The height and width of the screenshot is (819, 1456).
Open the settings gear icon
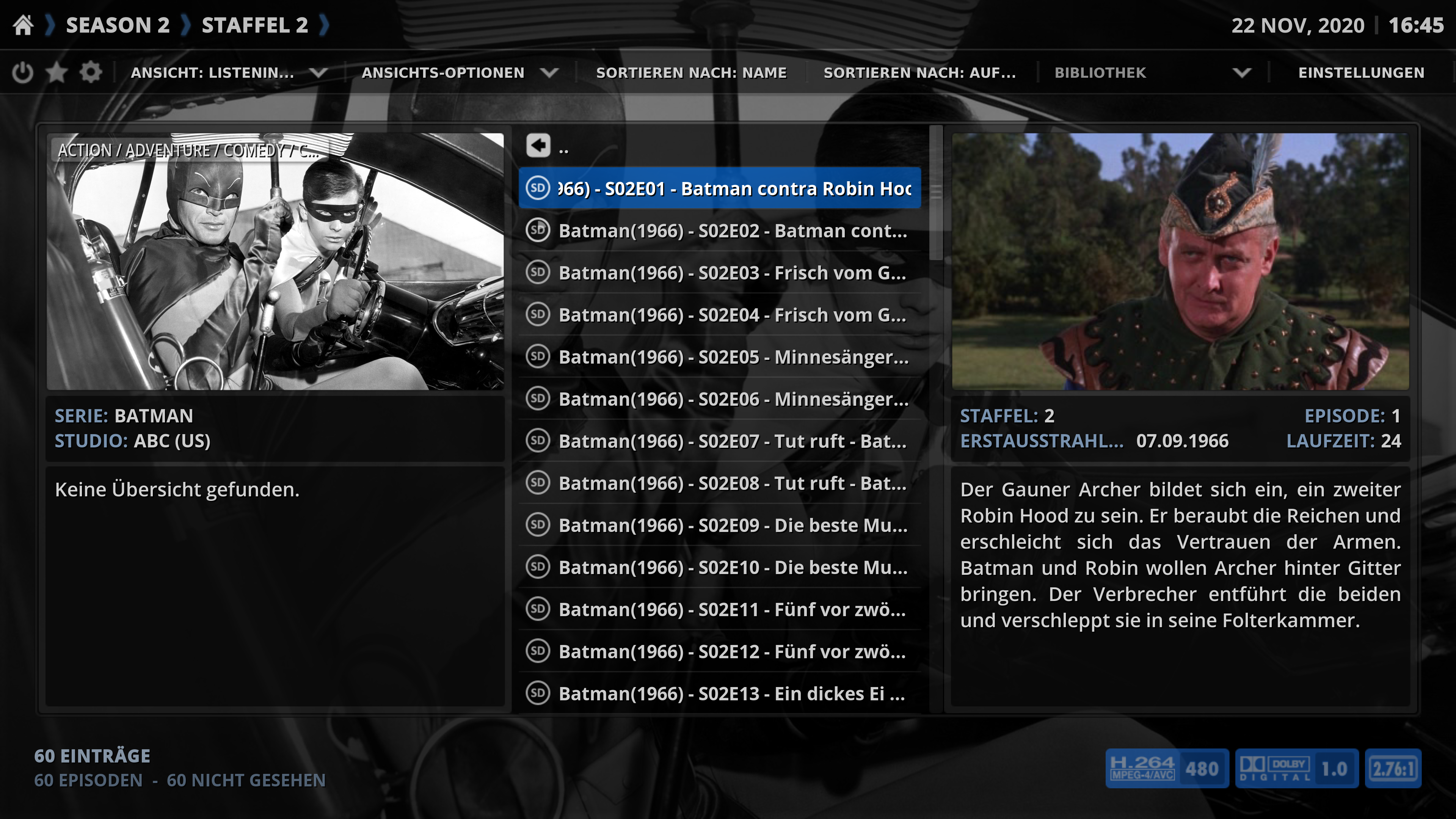(x=91, y=73)
